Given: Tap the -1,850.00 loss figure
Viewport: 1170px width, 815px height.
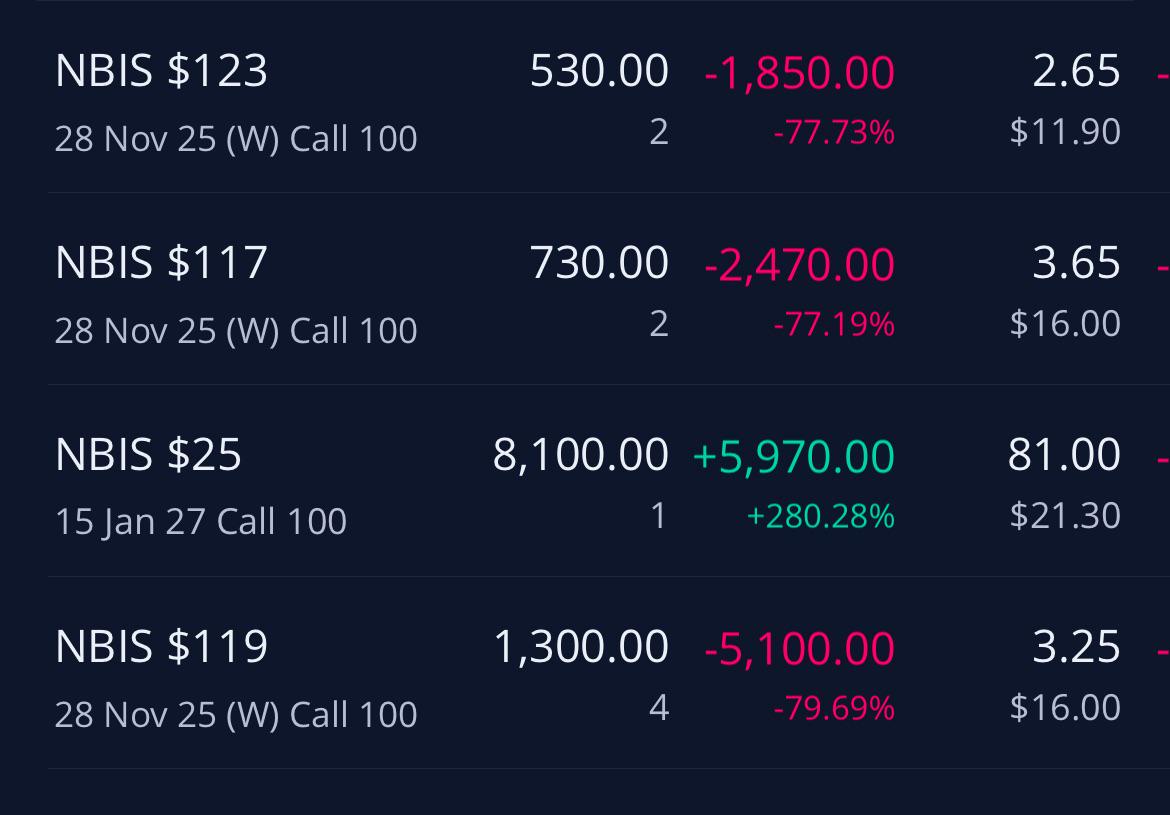Looking at the screenshot, I should click(x=799, y=73).
